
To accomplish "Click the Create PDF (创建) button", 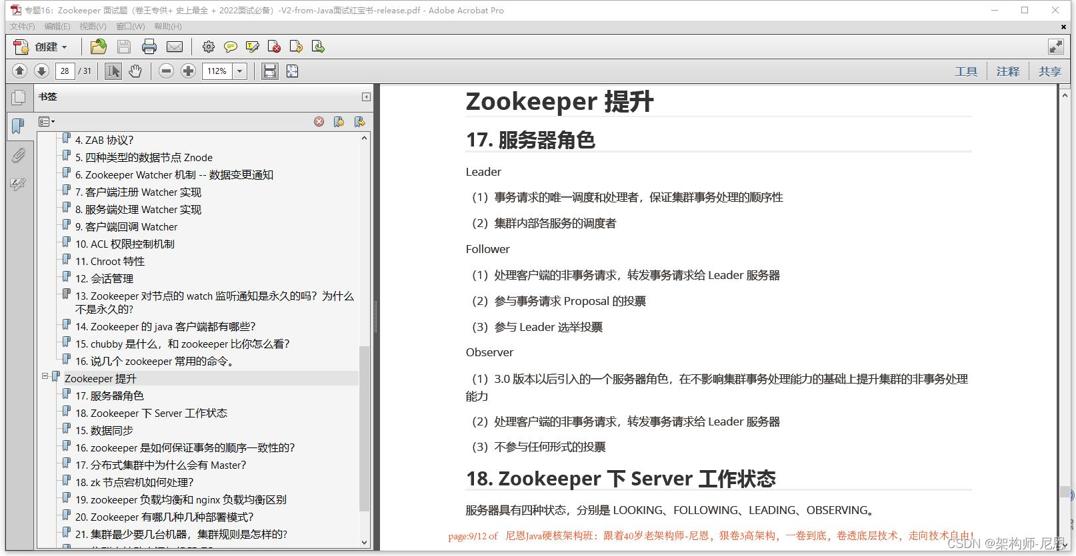I will coord(41,47).
